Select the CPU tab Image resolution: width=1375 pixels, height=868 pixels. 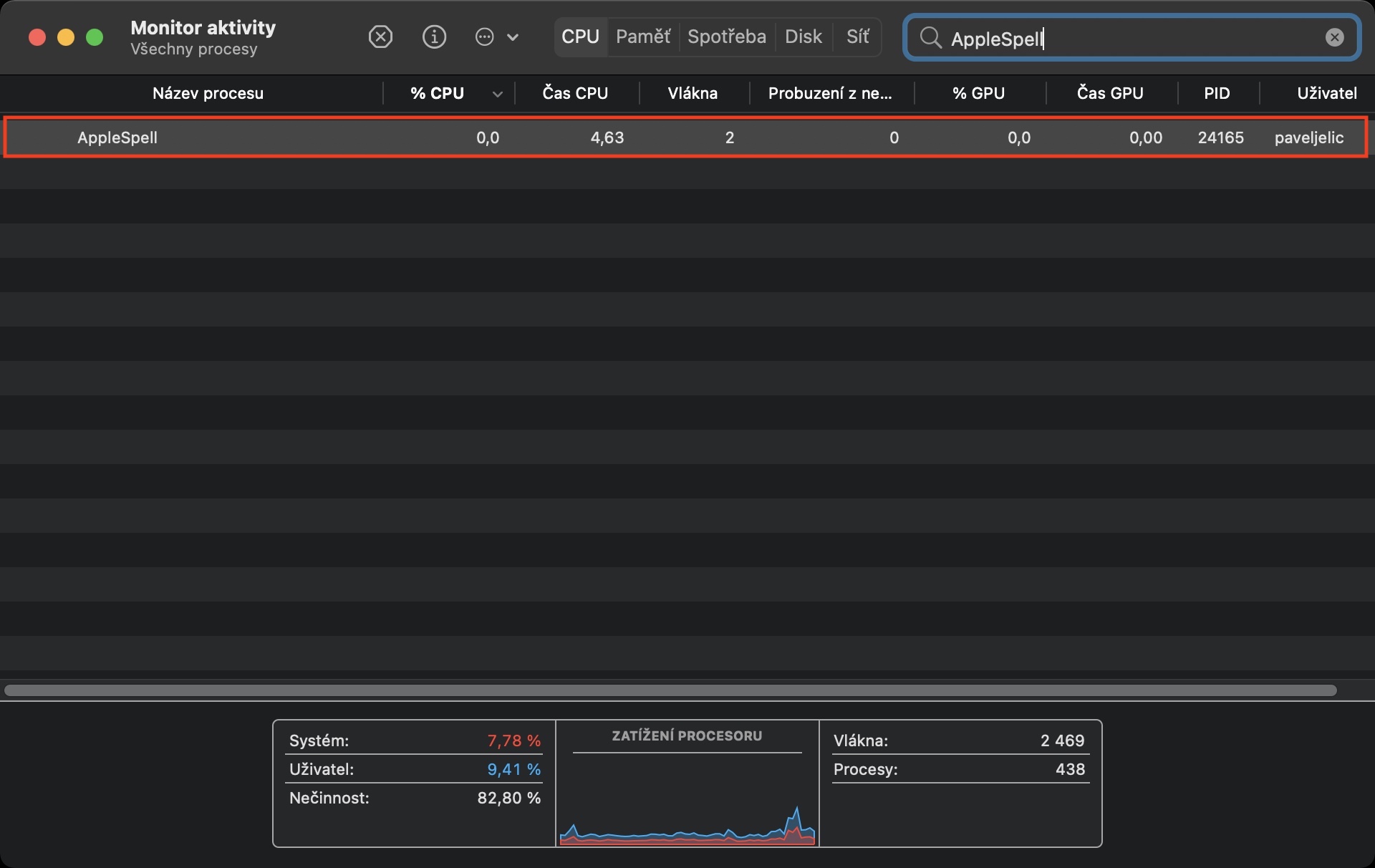coord(580,37)
